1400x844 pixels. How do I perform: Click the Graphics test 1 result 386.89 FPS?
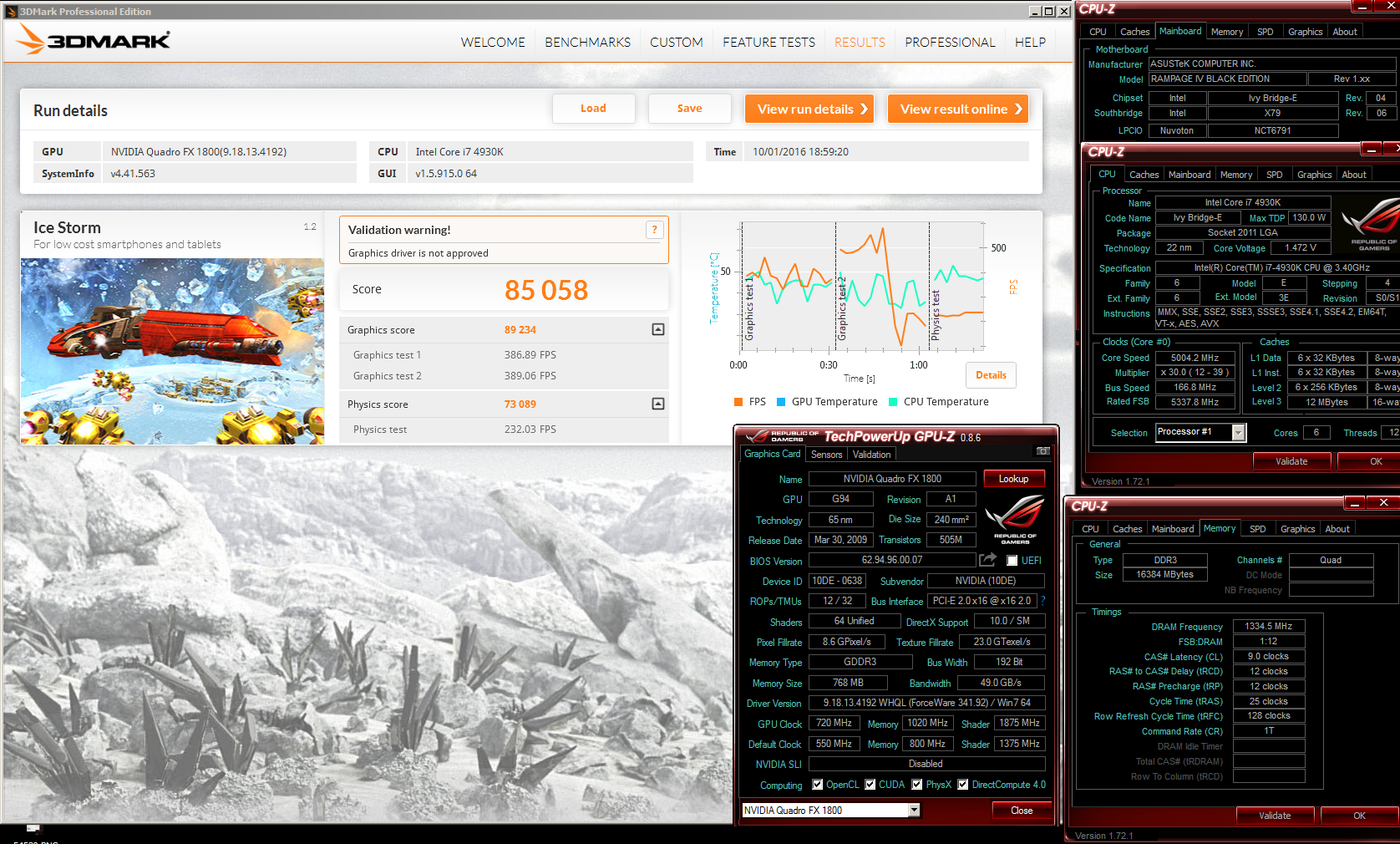click(x=530, y=355)
